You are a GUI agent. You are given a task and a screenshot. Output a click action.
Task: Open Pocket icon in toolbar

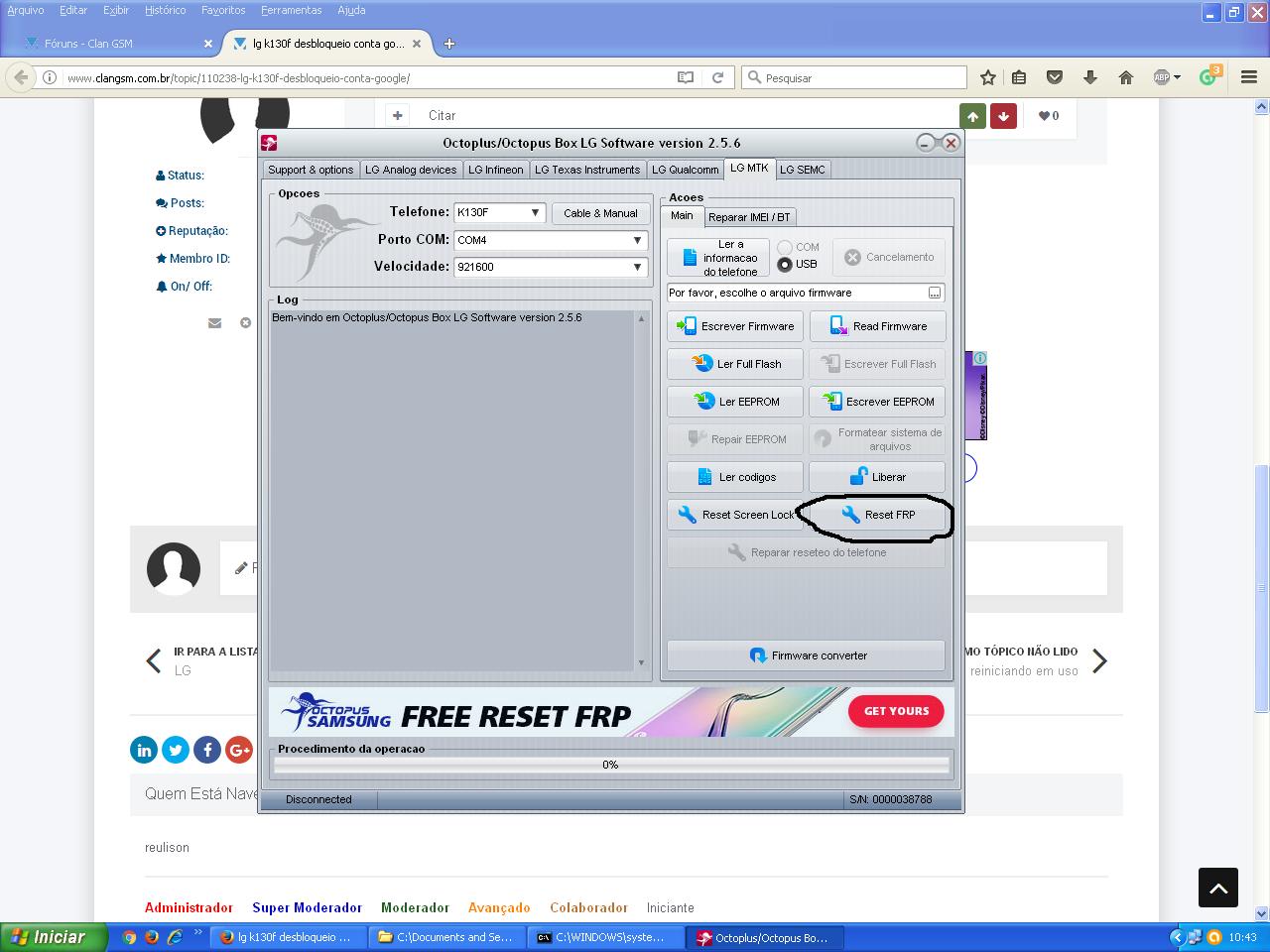tap(1055, 77)
